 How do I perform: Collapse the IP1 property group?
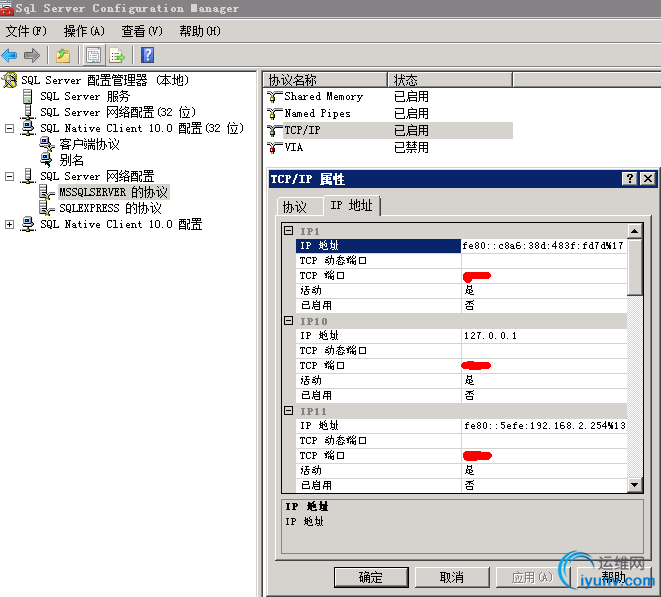tap(288, 231)
